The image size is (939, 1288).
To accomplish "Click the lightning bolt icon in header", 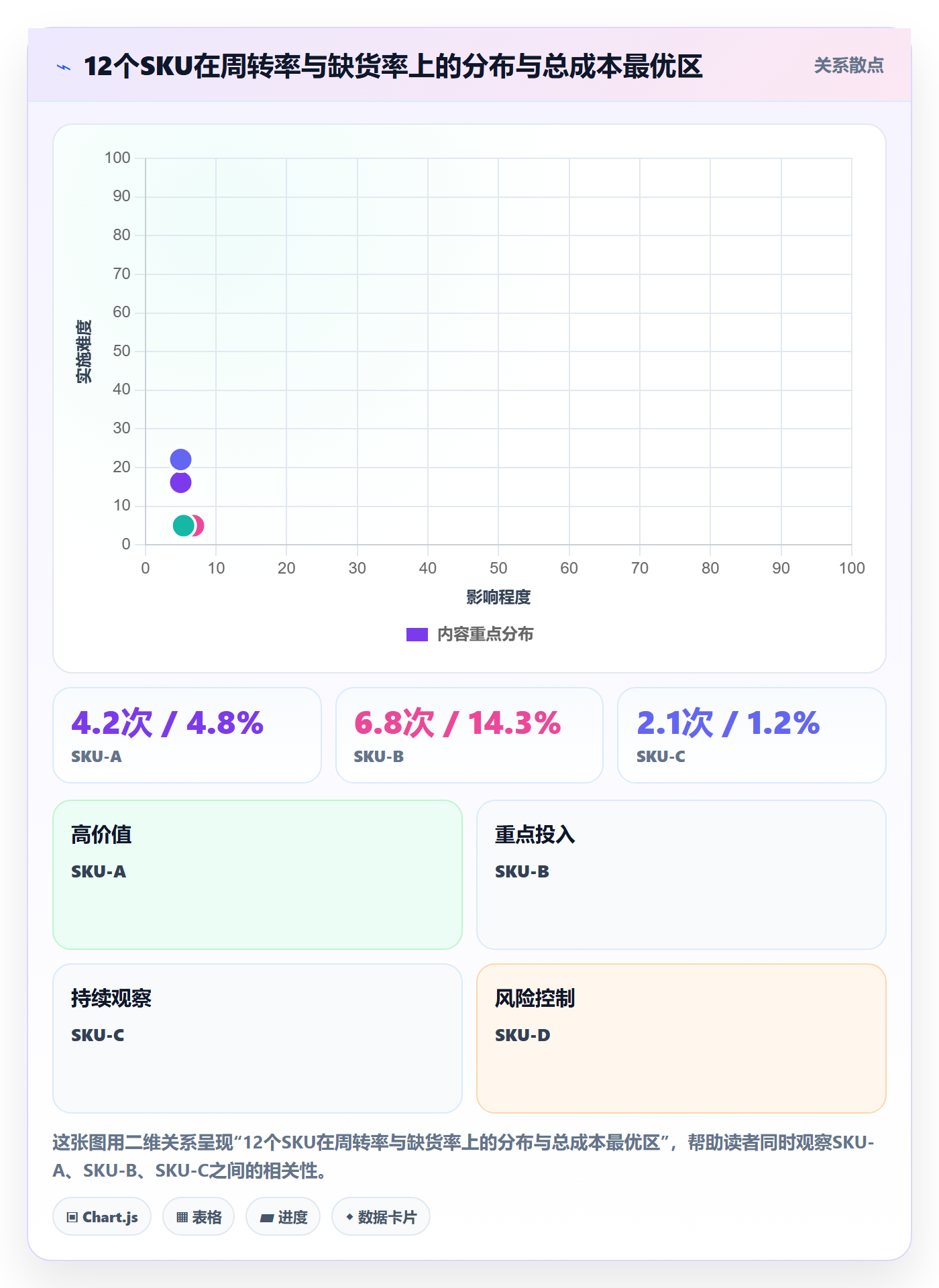I will [64, 67].
